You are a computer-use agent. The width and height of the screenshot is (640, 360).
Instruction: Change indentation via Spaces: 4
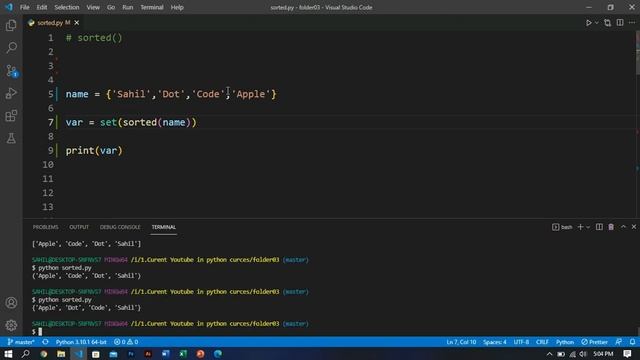(495, 342)
